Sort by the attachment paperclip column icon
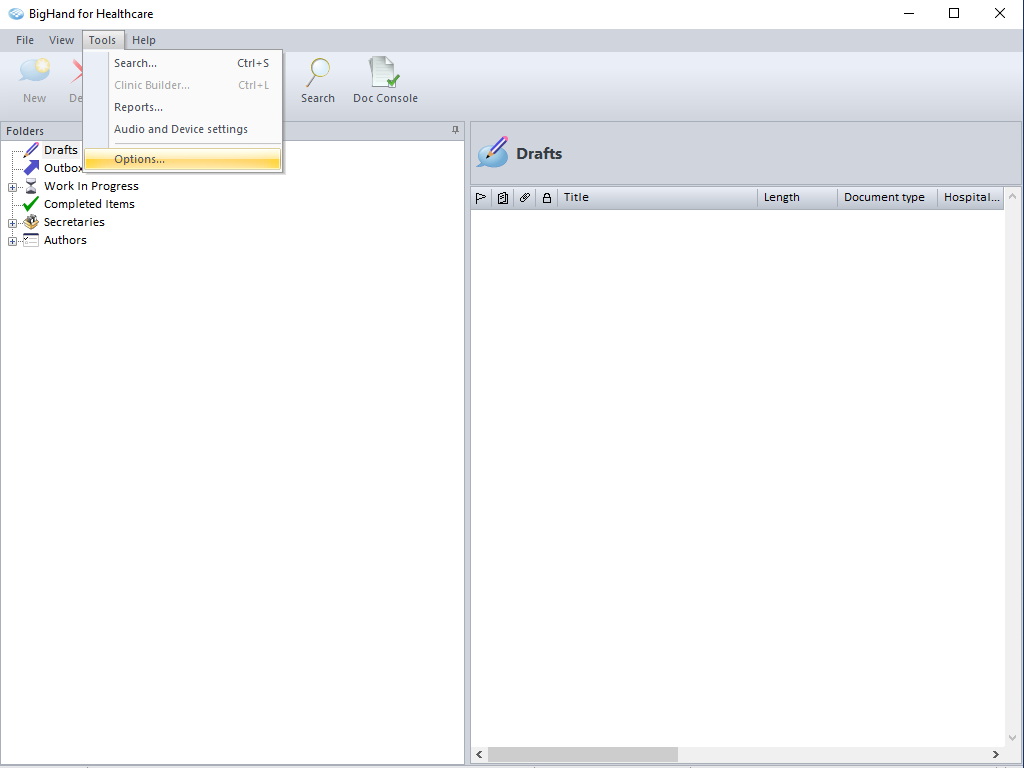Image resolution: width=1024 pixels, height=768 pixels. tap(525, 197)
